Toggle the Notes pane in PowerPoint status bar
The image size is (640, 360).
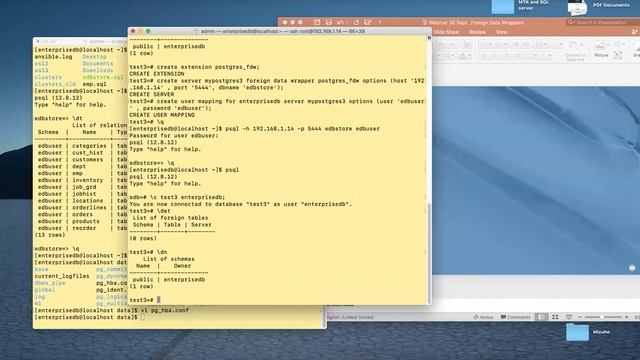click(483, 317)
